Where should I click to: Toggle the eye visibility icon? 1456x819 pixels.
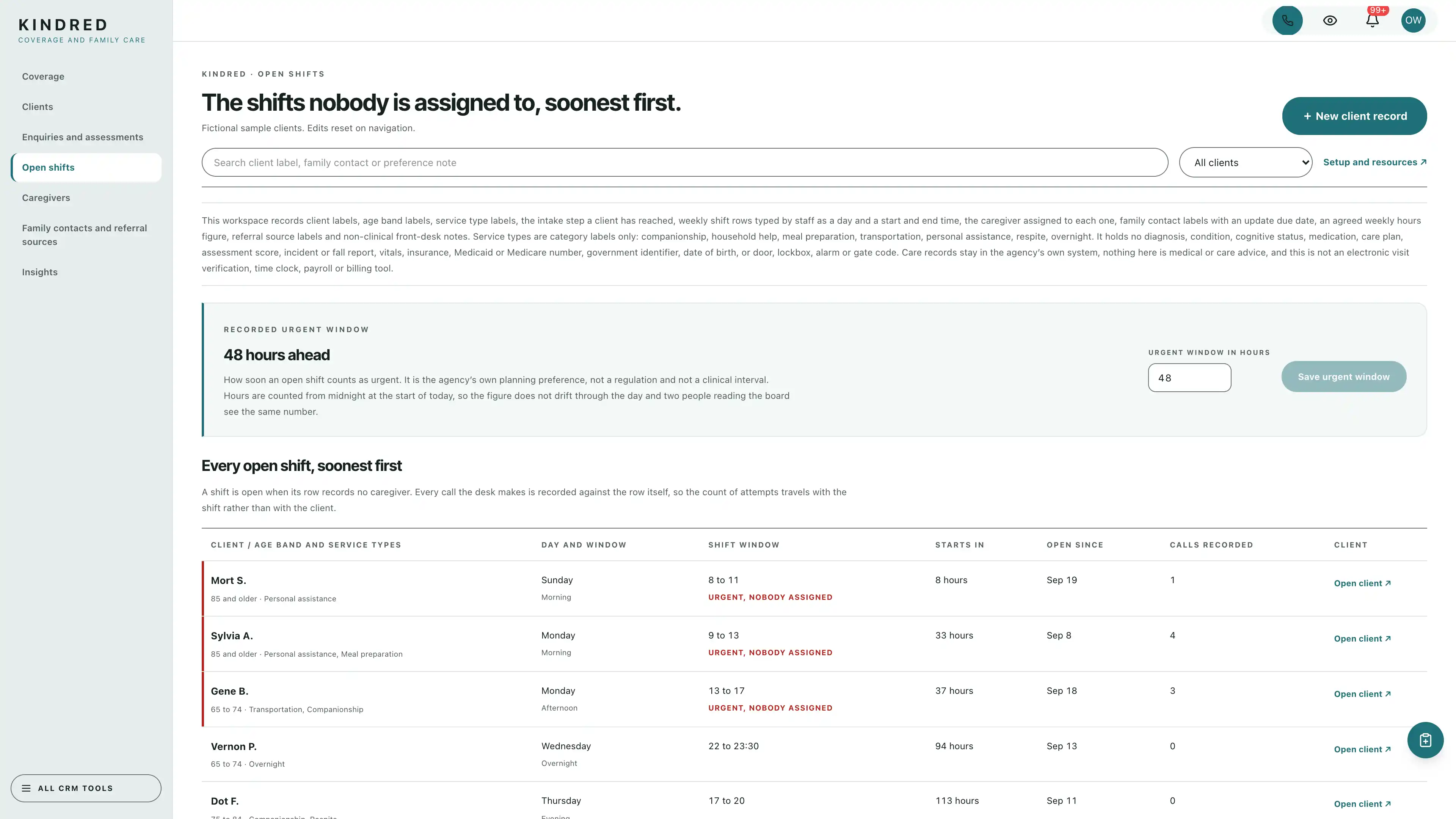(1330, 20)
